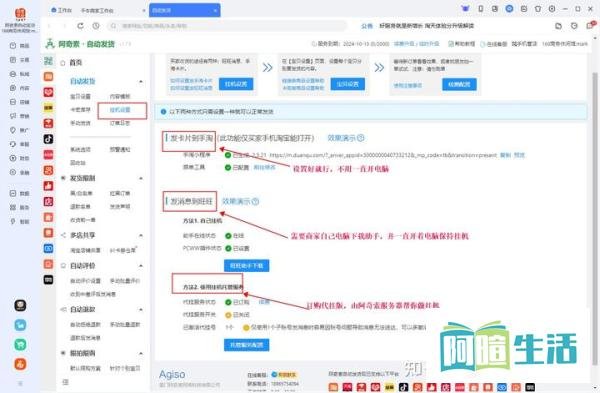Image resolution: width=600 pixels, height=393 pixels.
Task: Click the red thumbs-up platform icon
Action: point(48,186)
